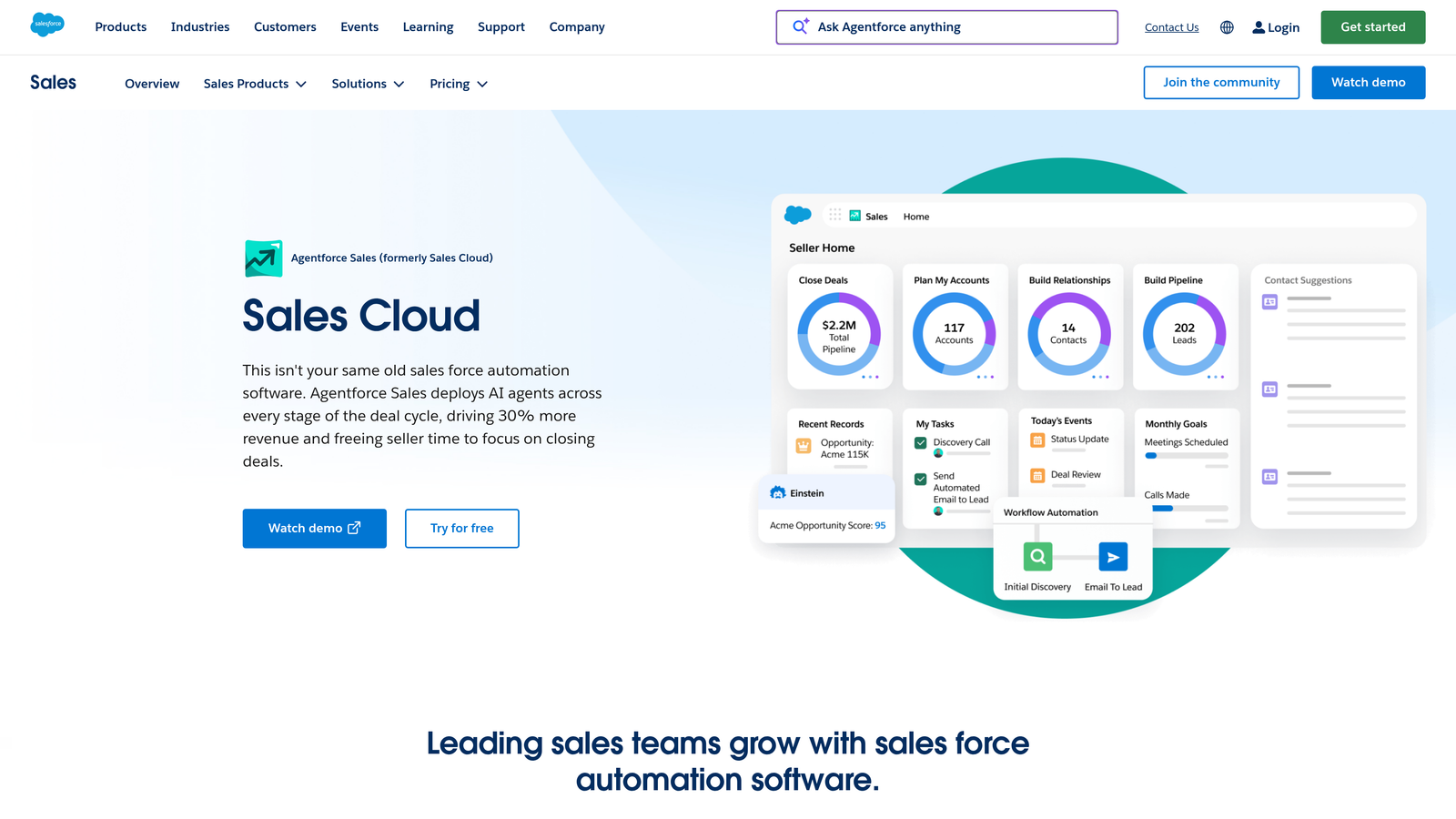Click the Initial Discovery magnifier icon
1456x819 pixels.
1037,556
